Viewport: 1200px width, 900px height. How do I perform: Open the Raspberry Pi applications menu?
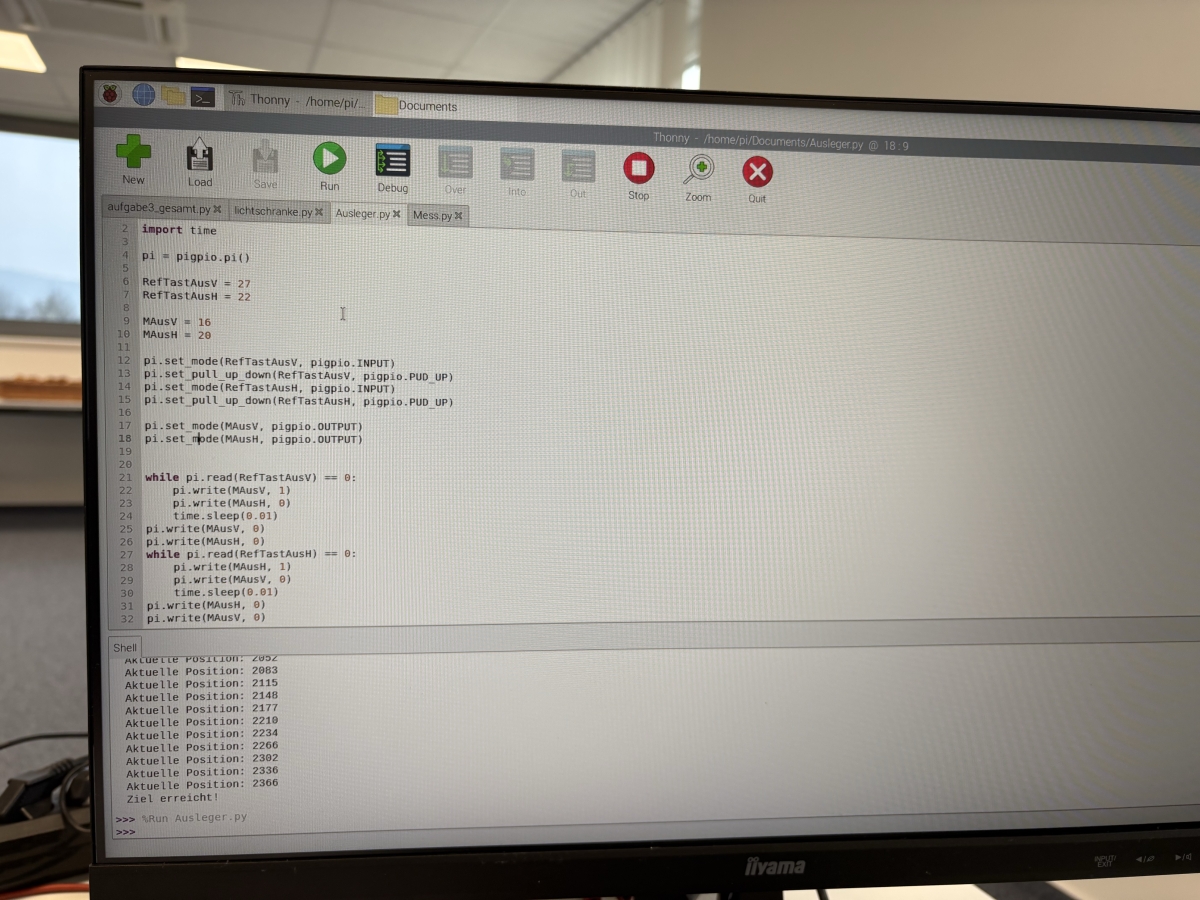click(110, 94)
